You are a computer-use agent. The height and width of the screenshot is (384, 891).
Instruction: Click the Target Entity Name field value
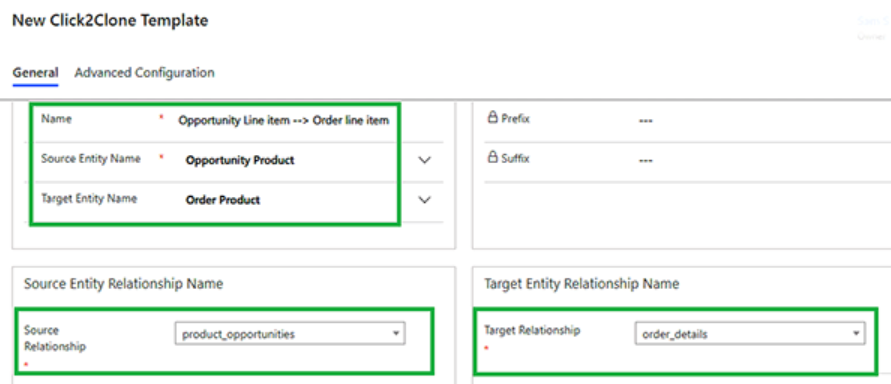(223, 200)
